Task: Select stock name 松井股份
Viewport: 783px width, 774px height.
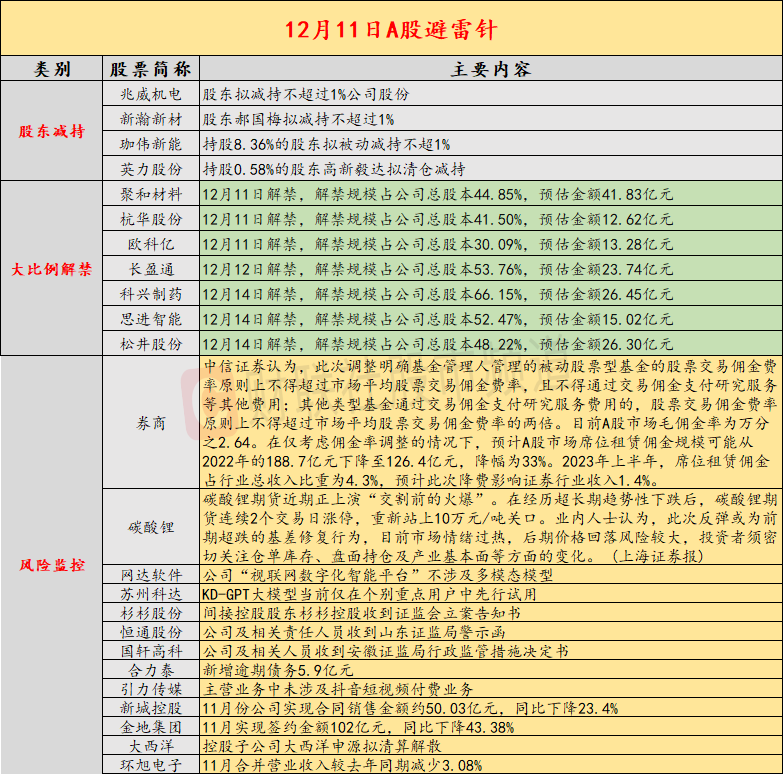Action: coord(151,344)
